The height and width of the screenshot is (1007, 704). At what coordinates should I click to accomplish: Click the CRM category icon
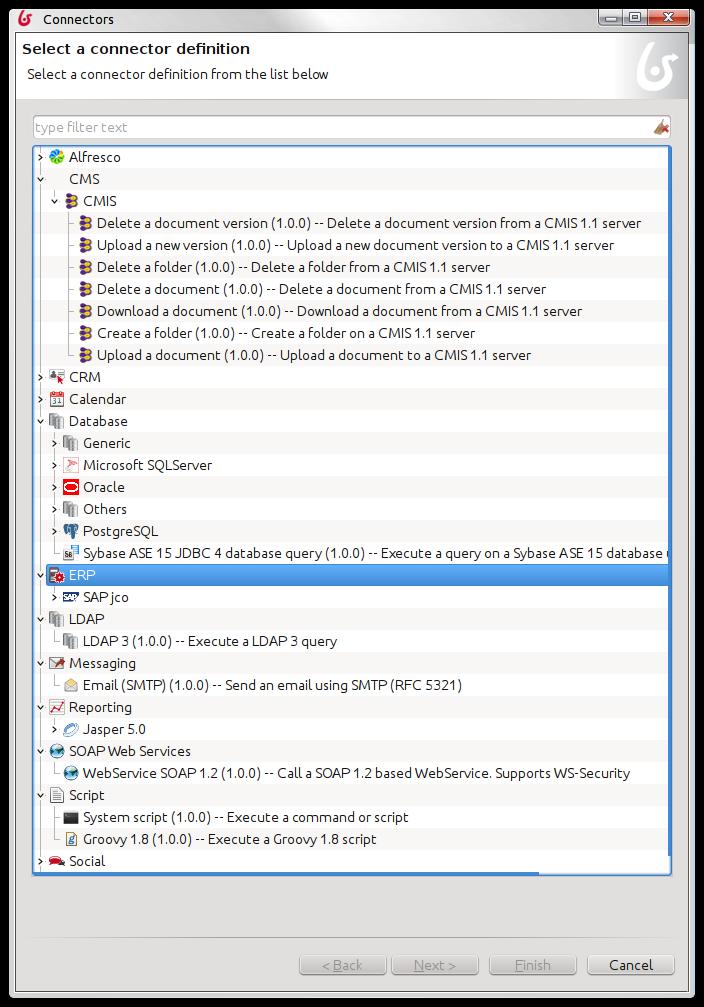pos(57,377)
